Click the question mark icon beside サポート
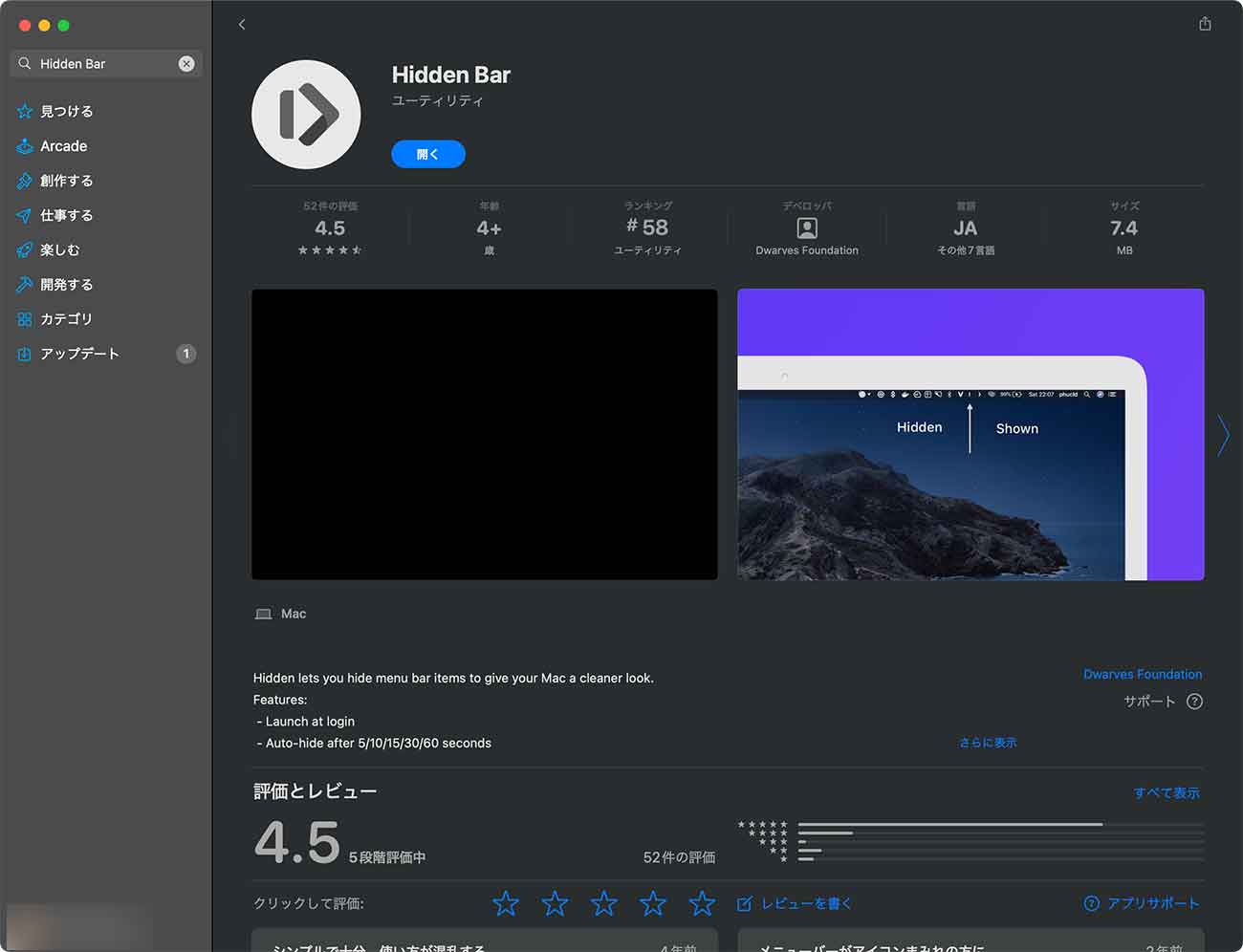This screenshot has width=1243, height=952. [1194, 702]
